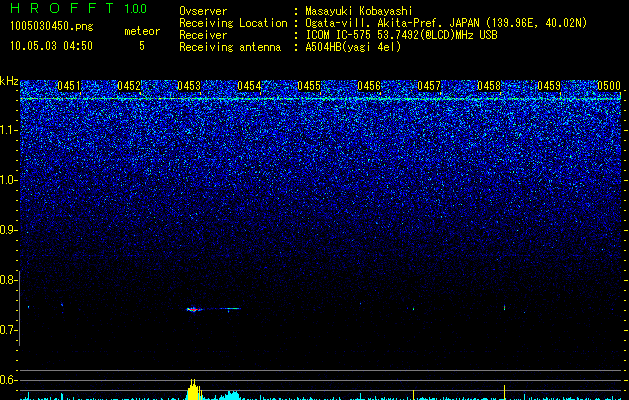Click the 0454 time marker

pyautogui.click(x=249, y=86)
